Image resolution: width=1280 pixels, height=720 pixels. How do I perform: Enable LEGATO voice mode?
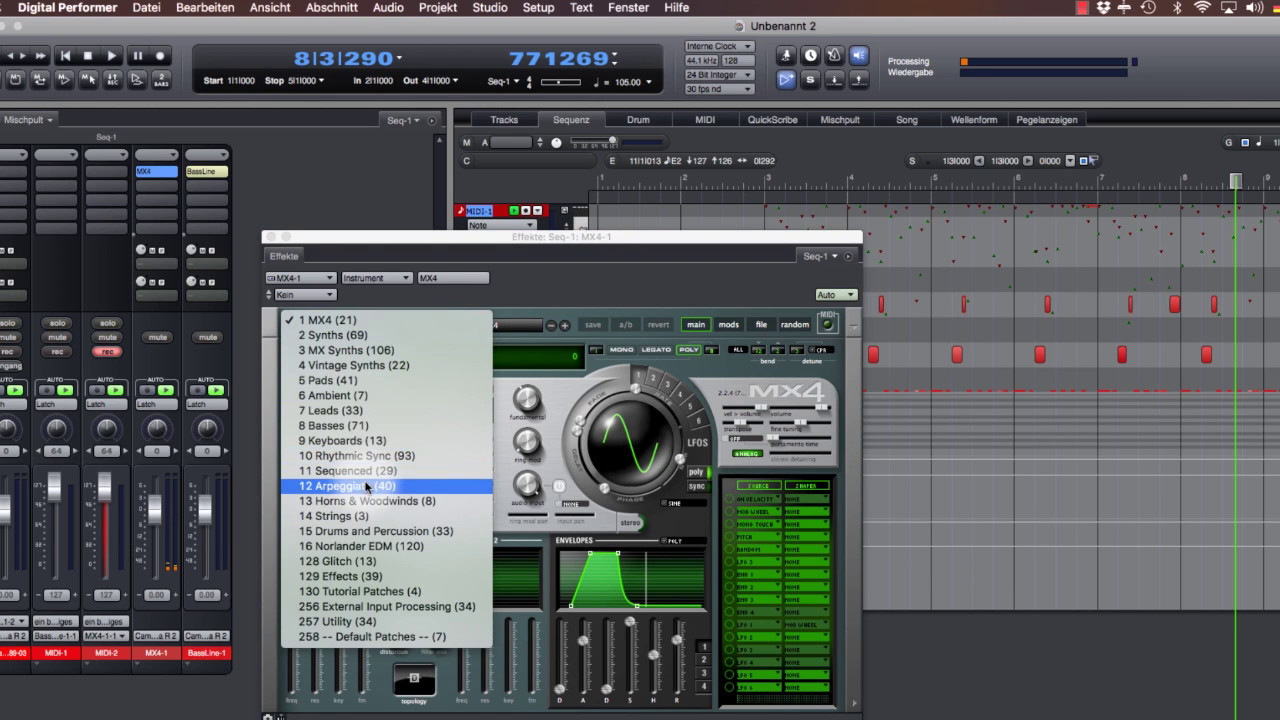[x=656, y=350]
